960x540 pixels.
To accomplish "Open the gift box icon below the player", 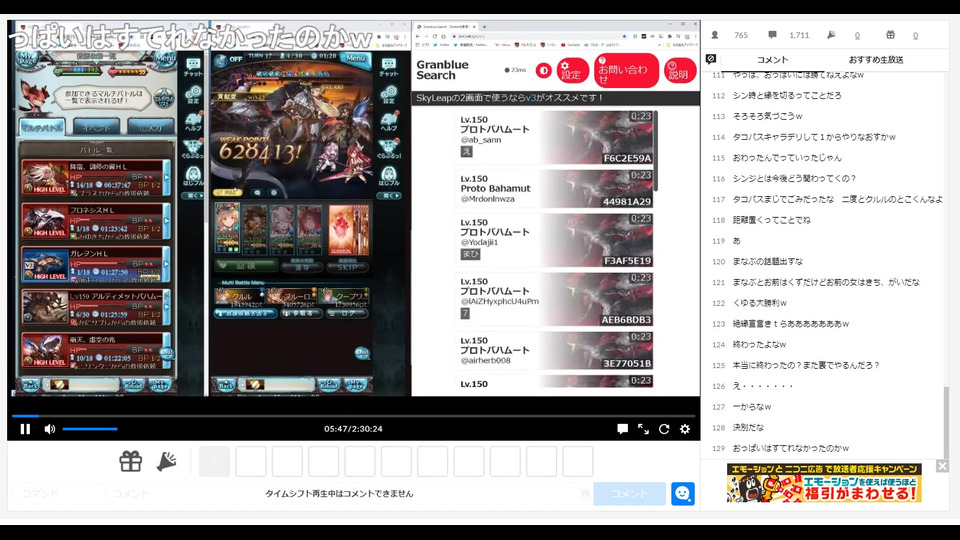I will click(130, 461).
